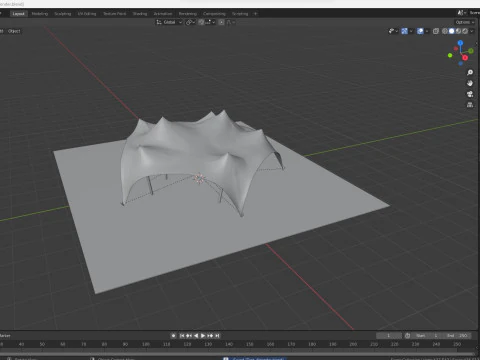Click frame 200 on the timeline ruler
The width and height of the screenshot is (480, 360).
[x=353, y=344]
